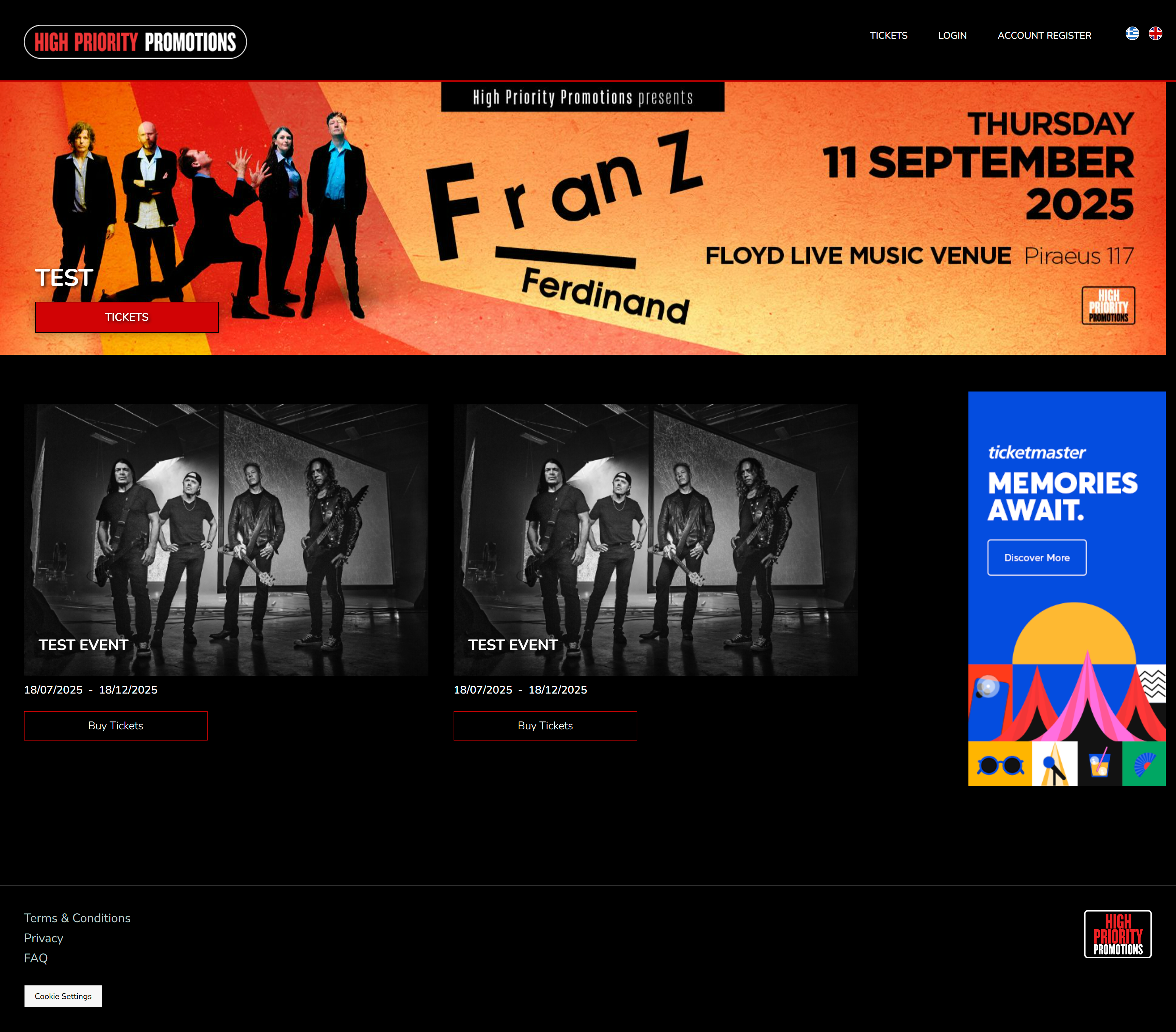Click the ticketmaster logo in the ad
This screenshot has width=1176, height=1032.
[x=1037, y=453]
